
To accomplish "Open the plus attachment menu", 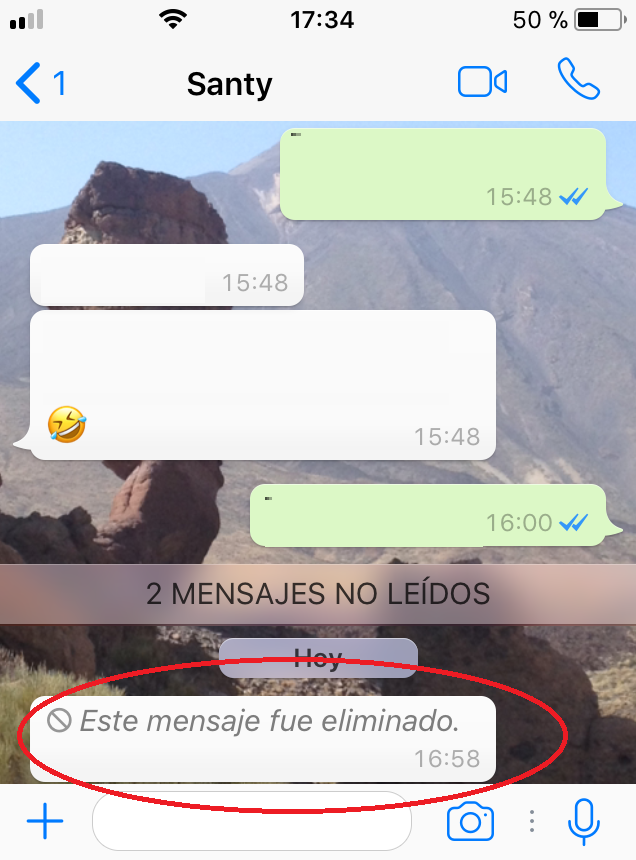I will click(x=45, y=821).
